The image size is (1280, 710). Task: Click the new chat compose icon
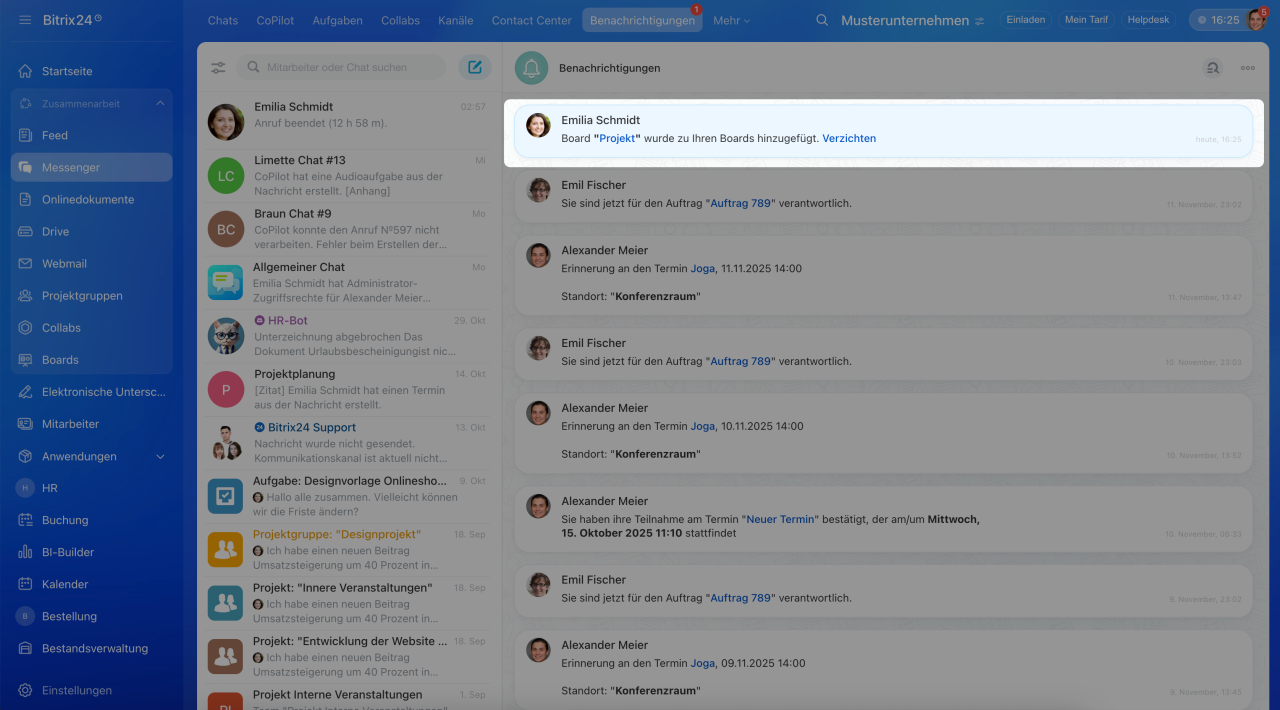475,67
